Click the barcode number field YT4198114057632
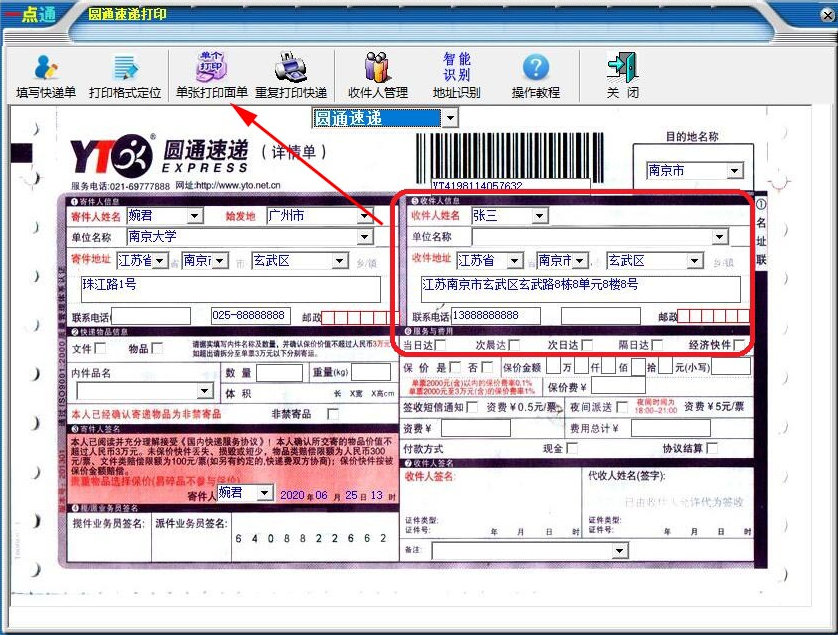This screenshot has width=838, height=635. tap(511, 185)
